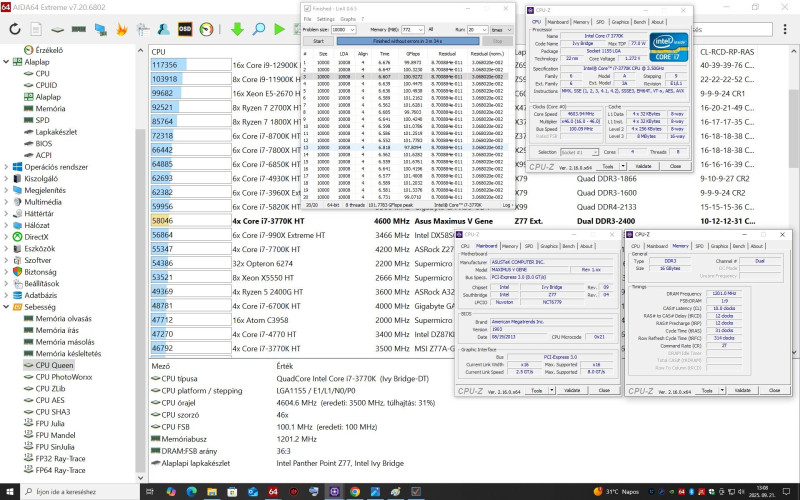Start benchmark with green play icon
The image size is (800, 500).
(x=279, y=29)
